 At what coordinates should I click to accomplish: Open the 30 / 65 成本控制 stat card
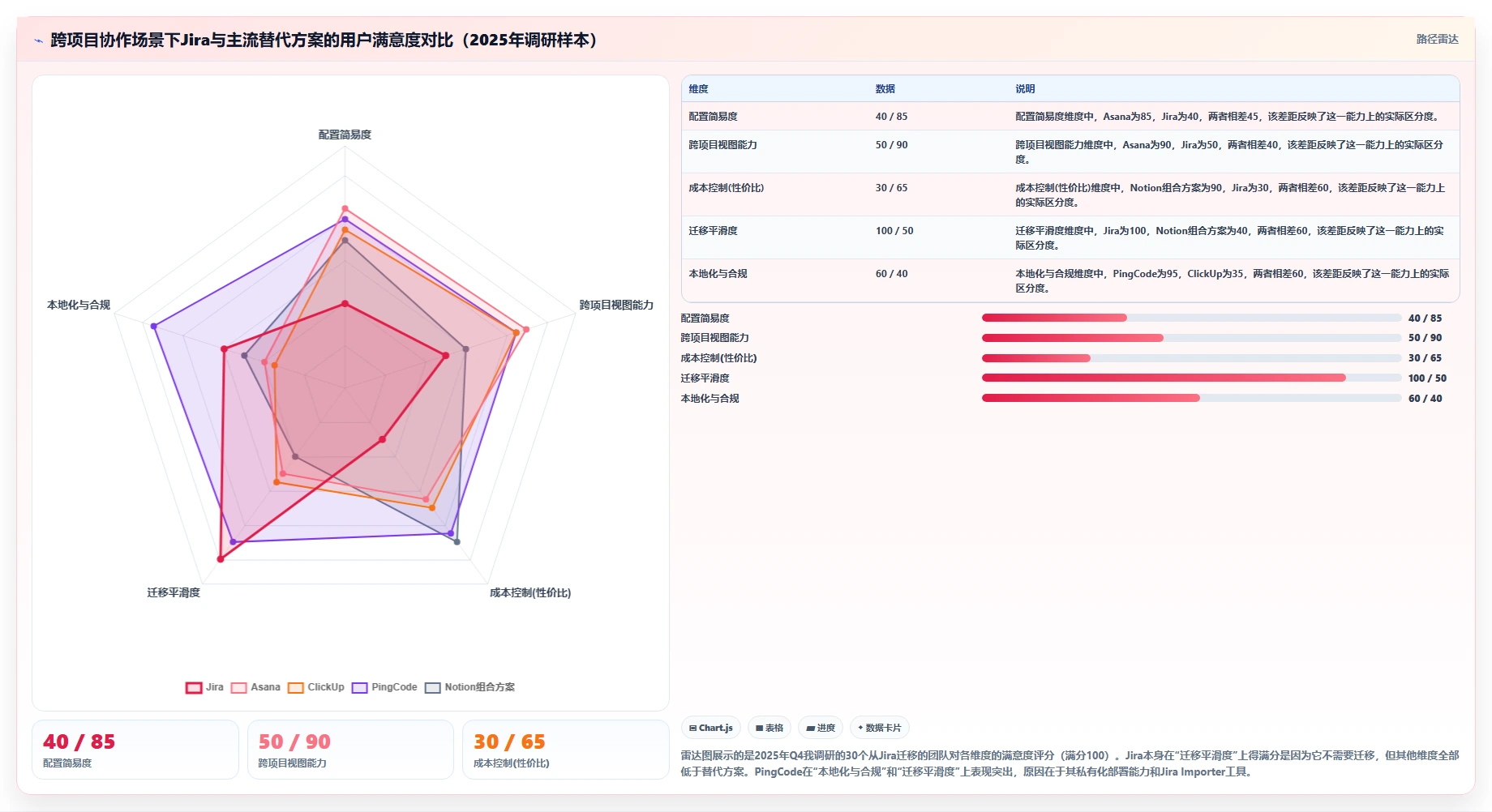(565, 750)
